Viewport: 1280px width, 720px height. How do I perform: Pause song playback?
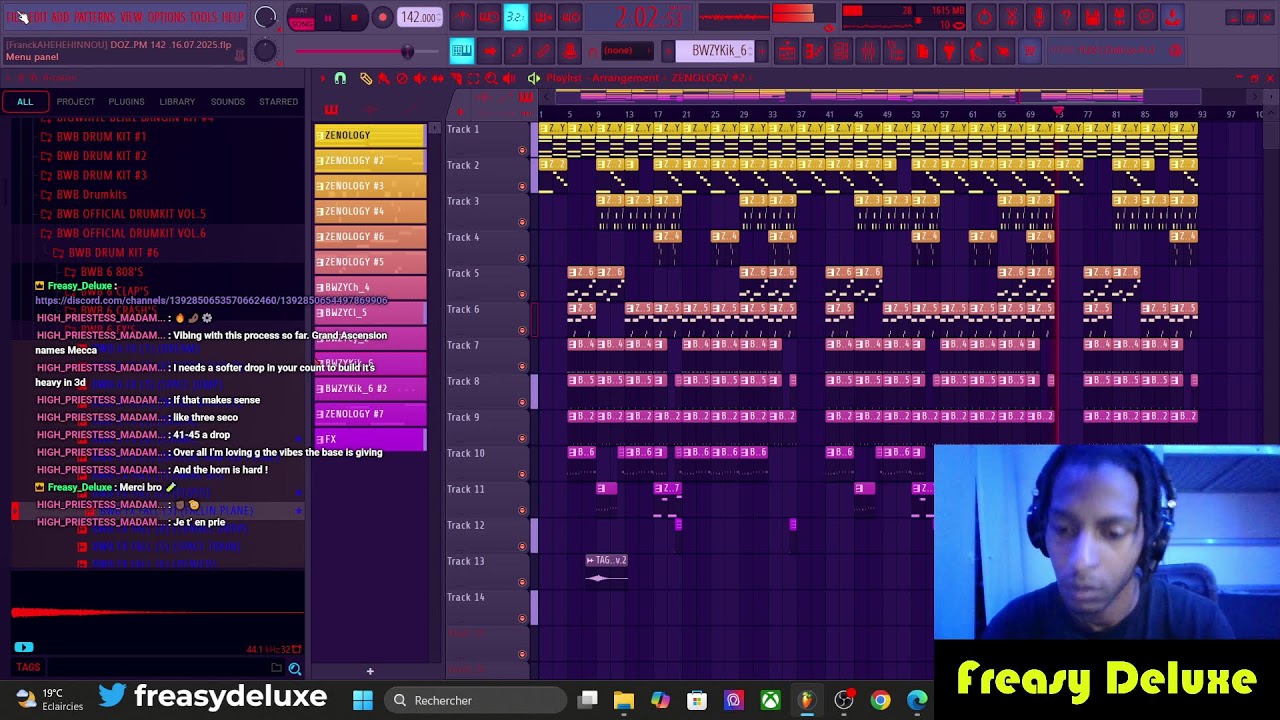[327, 17]
